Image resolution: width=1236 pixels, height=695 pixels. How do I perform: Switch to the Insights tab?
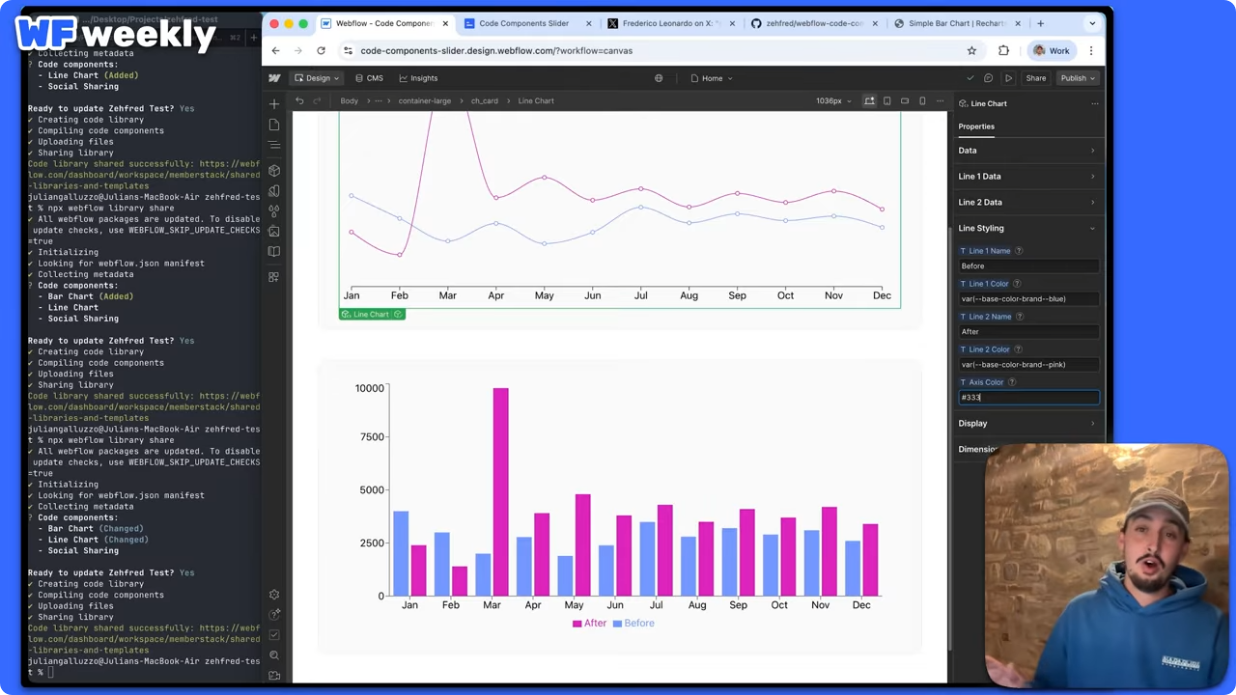click(x=418, y=78)
